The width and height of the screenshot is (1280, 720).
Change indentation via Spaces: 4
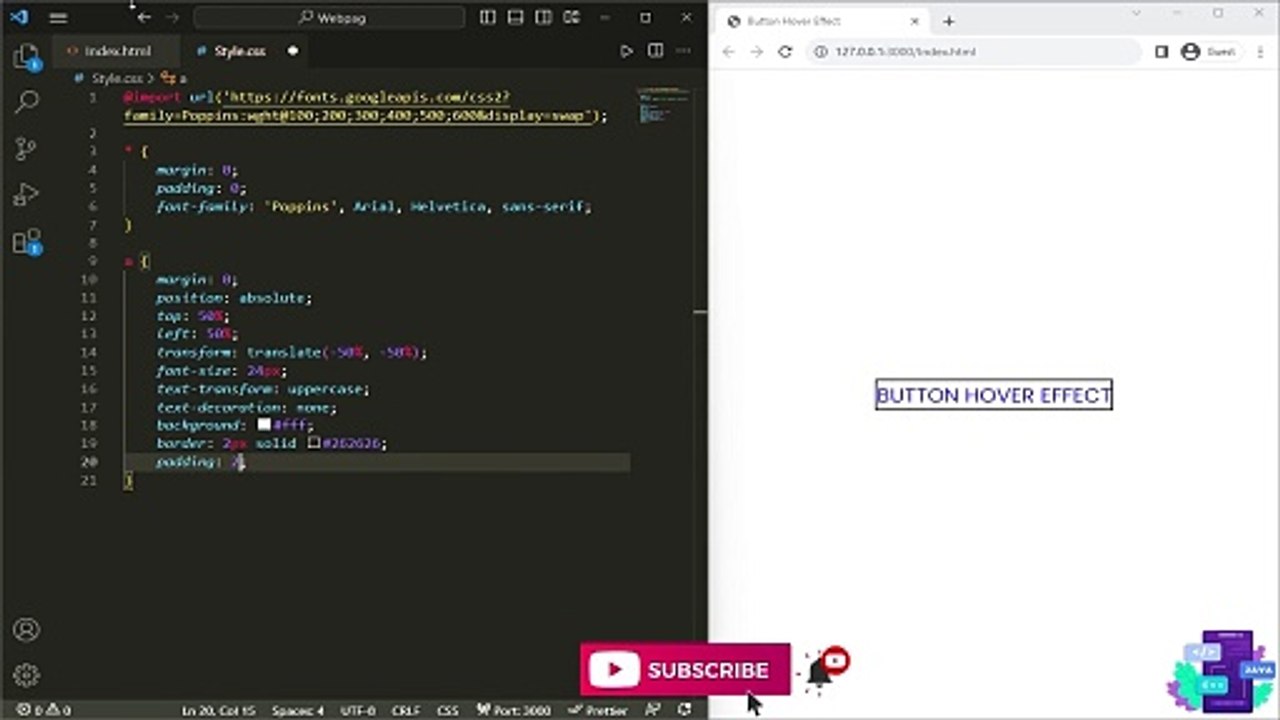298,710
